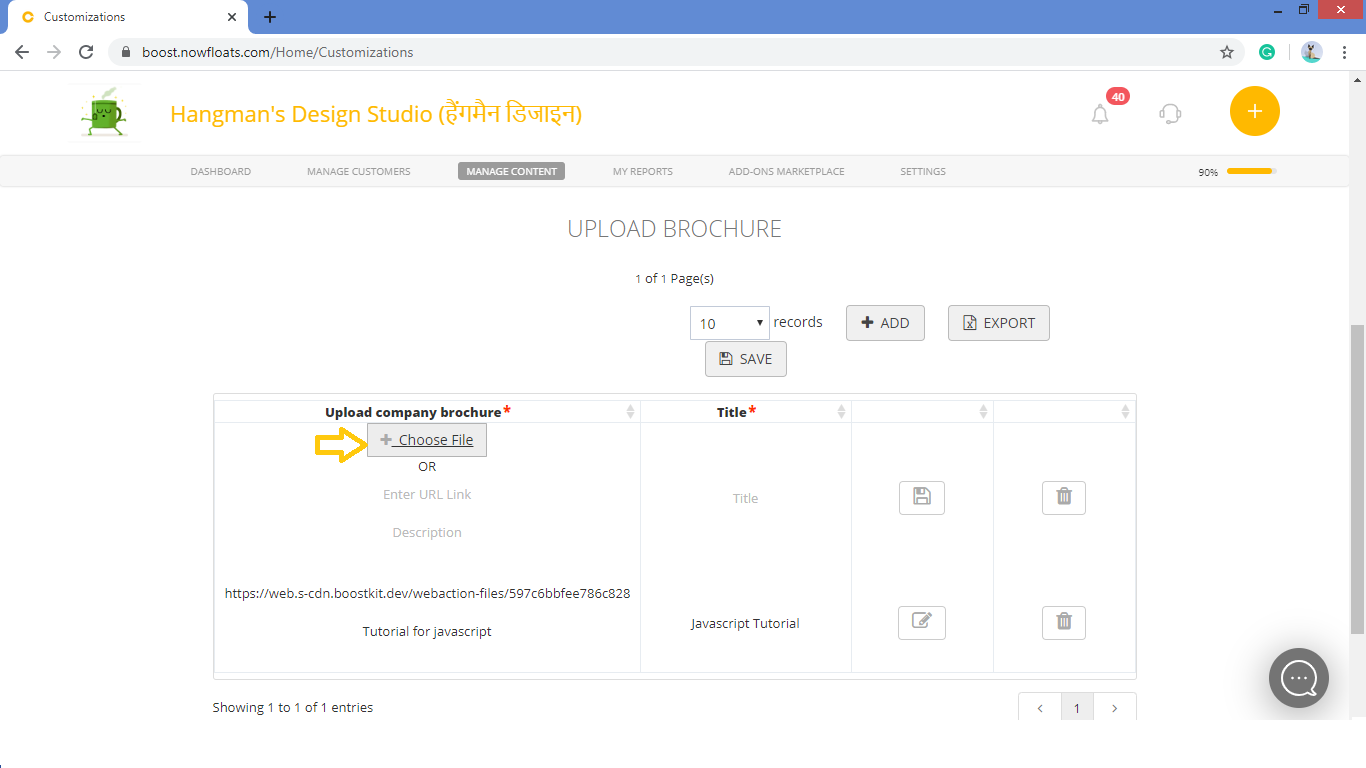Open My Reports menu
The image size is (1366, 768).
click(x=643, y=172)
